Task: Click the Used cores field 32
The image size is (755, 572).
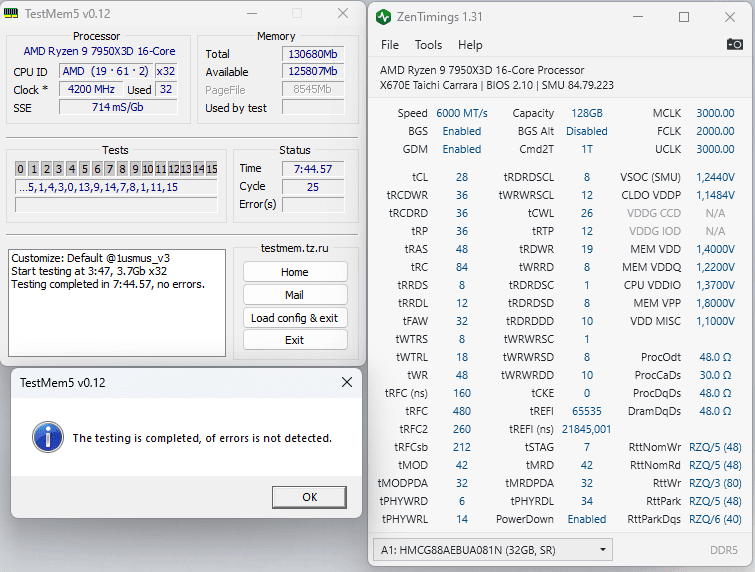Action: 166,89
